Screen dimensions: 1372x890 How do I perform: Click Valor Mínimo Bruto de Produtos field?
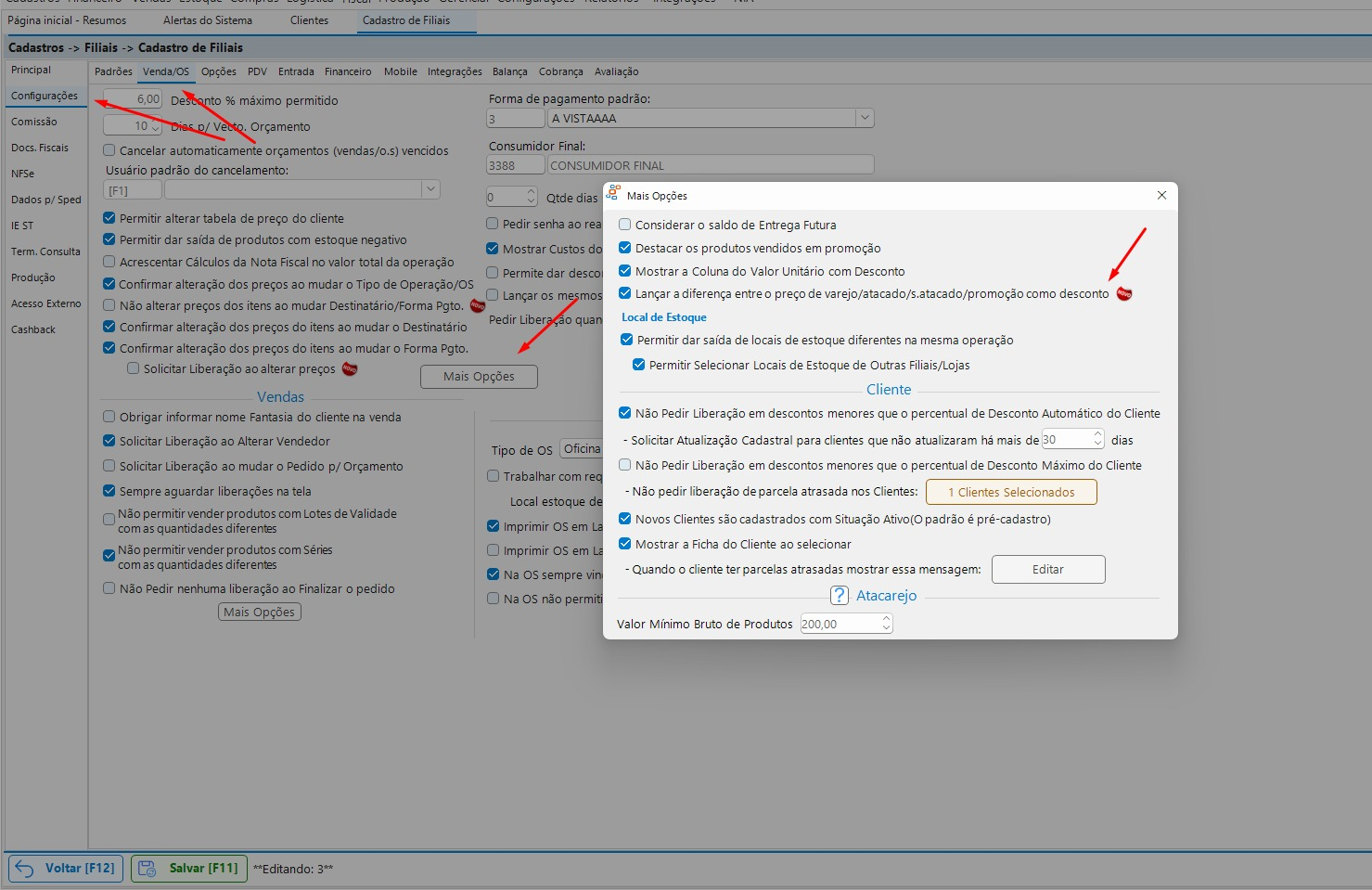pos(840,624)
